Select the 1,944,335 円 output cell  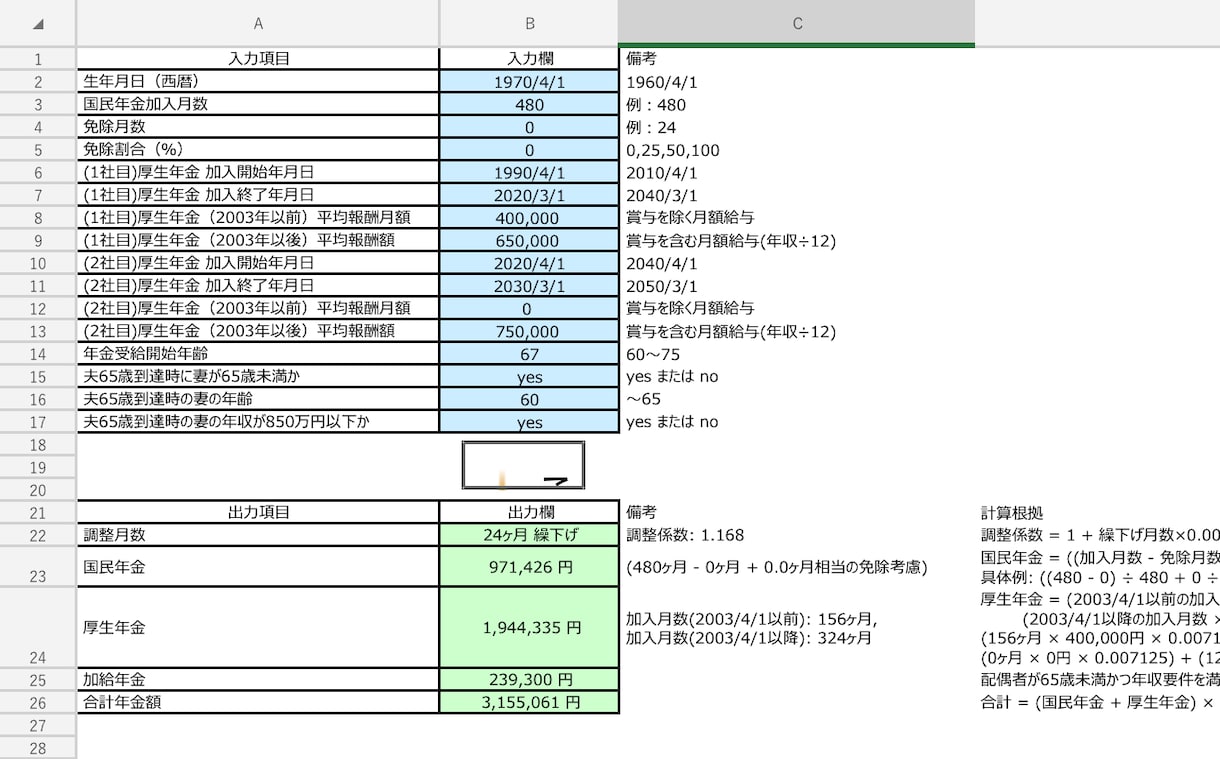tap(529, 628)
